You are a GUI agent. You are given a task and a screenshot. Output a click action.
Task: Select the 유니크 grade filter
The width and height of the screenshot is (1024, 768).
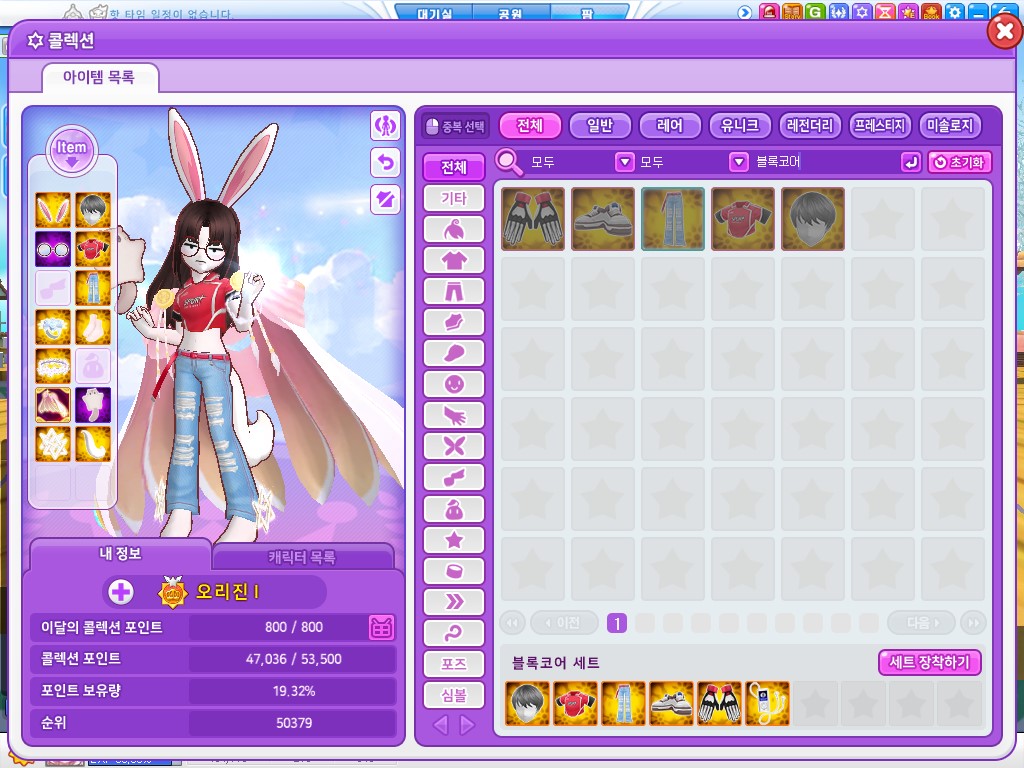(740, 125)
